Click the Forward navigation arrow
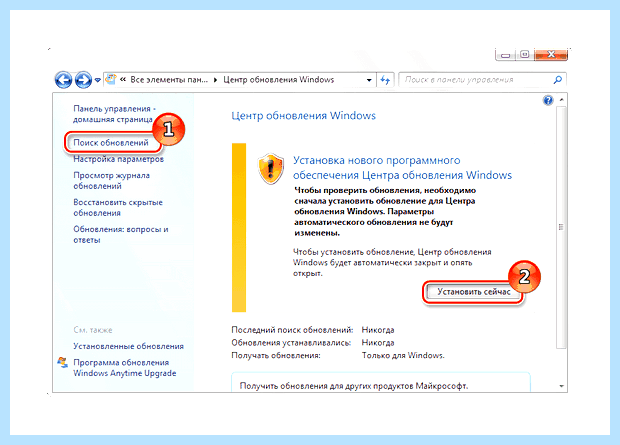This screenshot has width=620, height=445. click(83, 80)
